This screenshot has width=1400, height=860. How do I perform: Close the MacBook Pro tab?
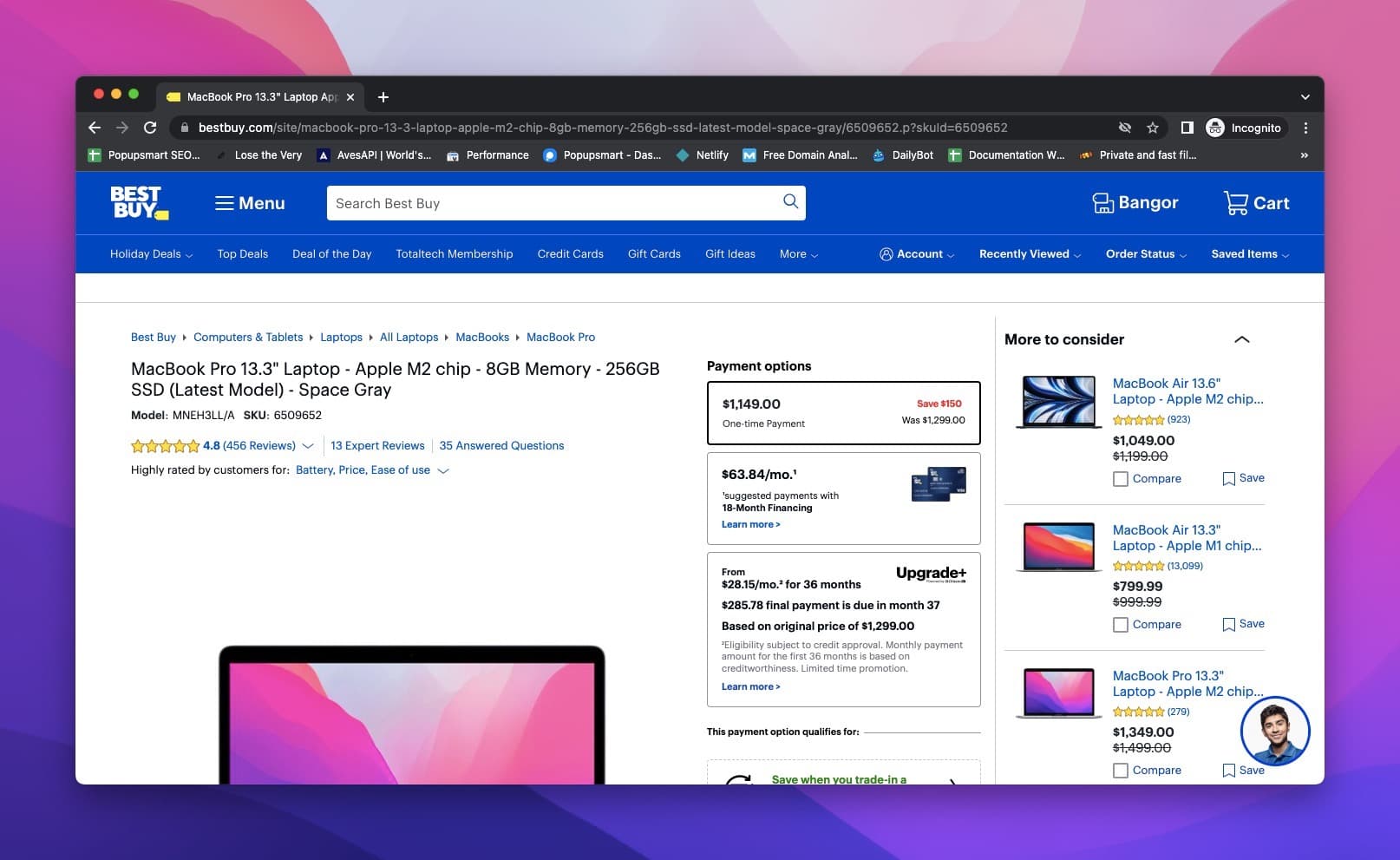tap(350, 97)
